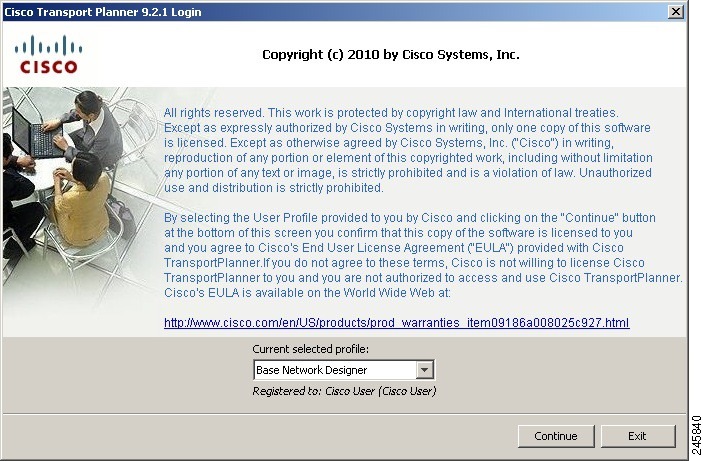The height and width of the screenshot is (461, 703).
Task: Click the 'By selecting the User Profile' paragraph
Action: pyautogui.click(x=423, y=255)
